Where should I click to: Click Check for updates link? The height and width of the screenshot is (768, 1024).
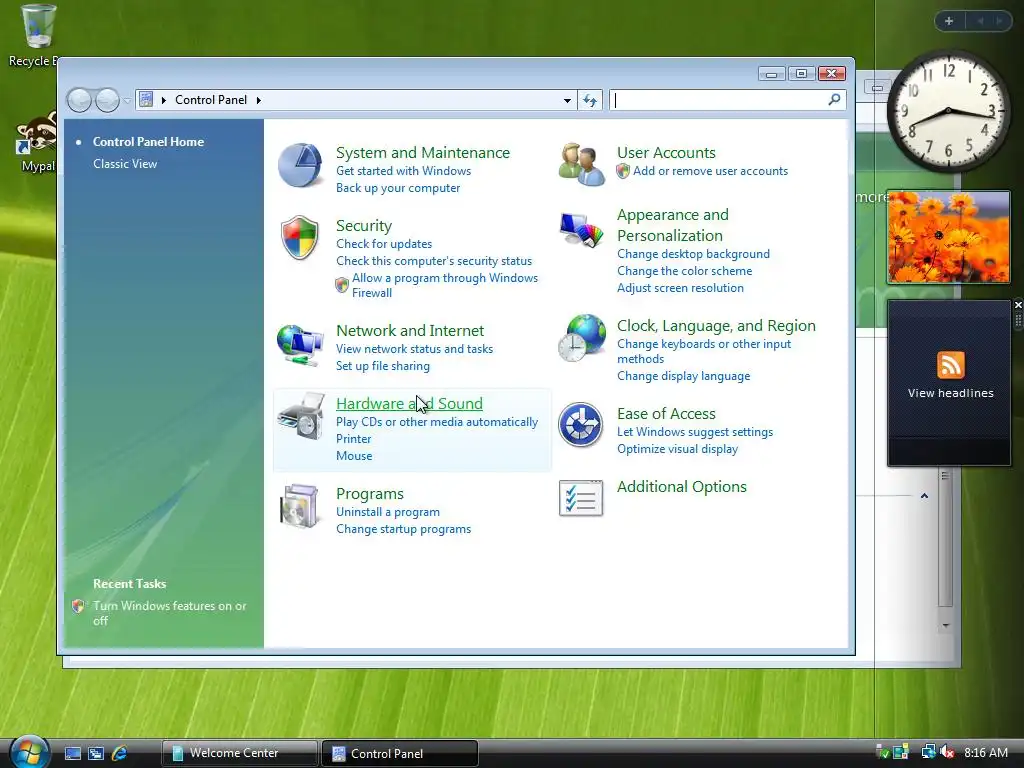(384, 244)
